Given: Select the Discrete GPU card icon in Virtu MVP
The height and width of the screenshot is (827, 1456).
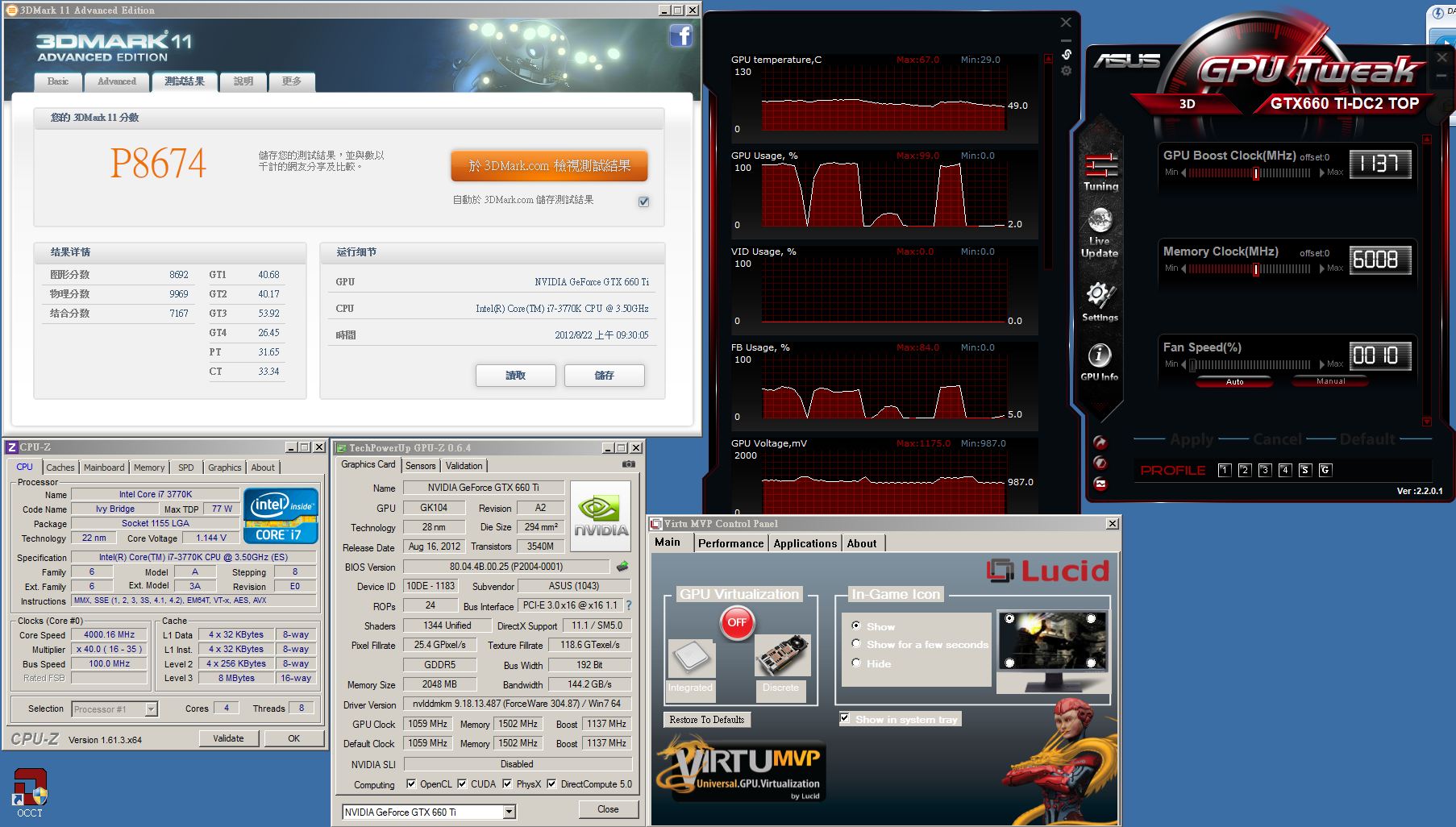Looking at the screenshot, I should click(x=781, y=656).
